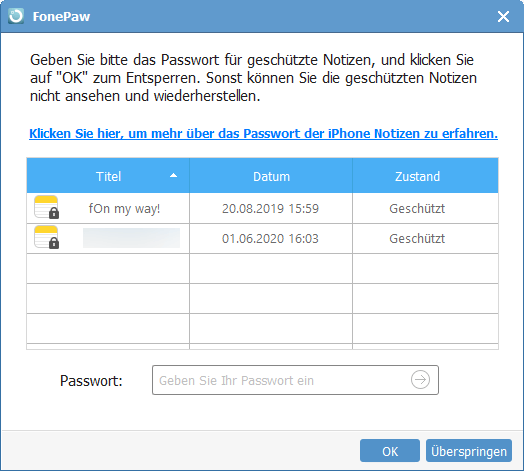Click the locked note icon for 'fOn my way!'
524x471 pixels.
pyautogui.click(x=47, y=207)
